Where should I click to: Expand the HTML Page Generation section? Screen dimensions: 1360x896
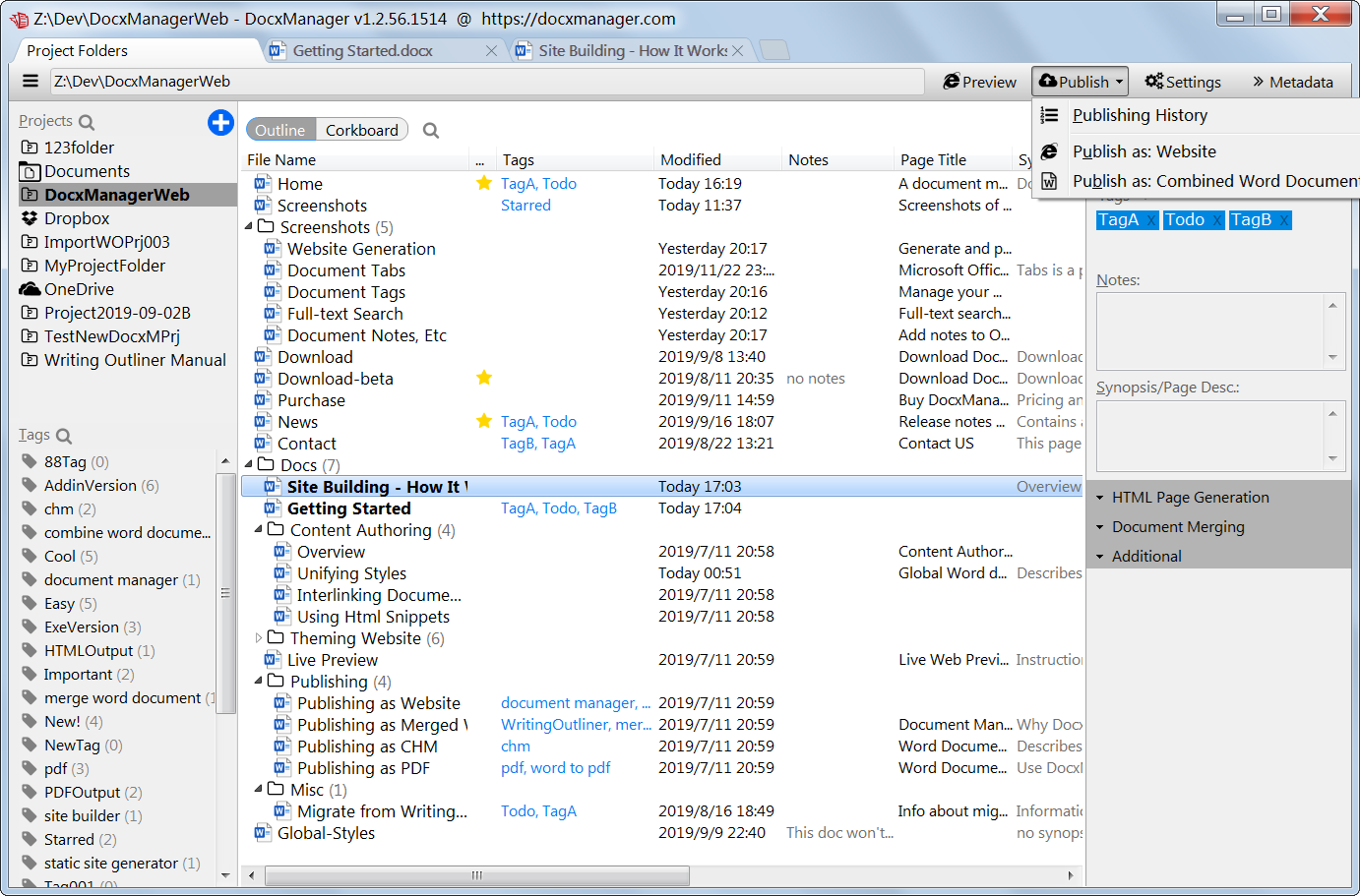[1099, 498]
